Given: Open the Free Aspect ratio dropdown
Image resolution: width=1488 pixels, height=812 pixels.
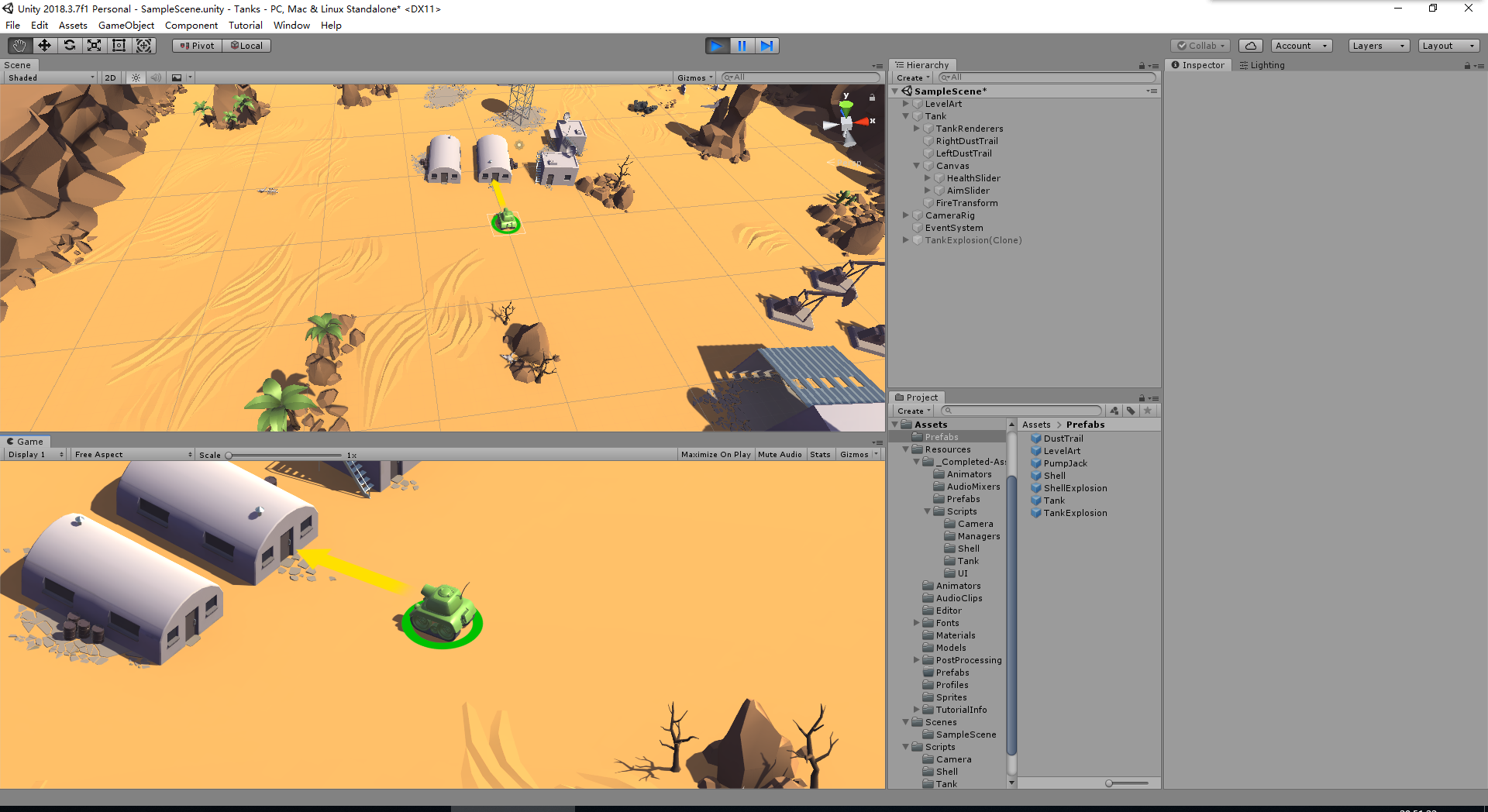Looking at the screenshot, I should [132, 454].
